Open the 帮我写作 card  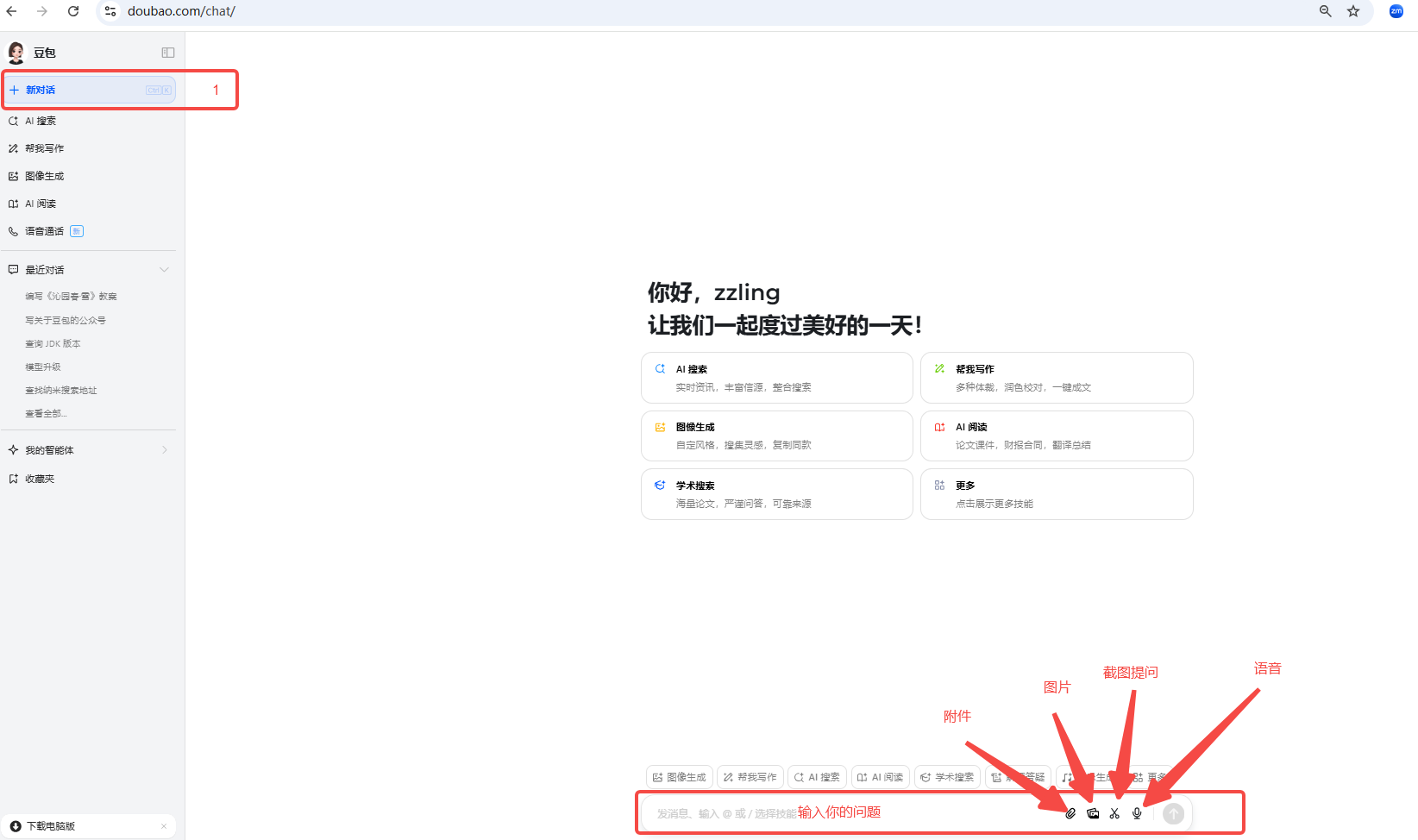1057,378
